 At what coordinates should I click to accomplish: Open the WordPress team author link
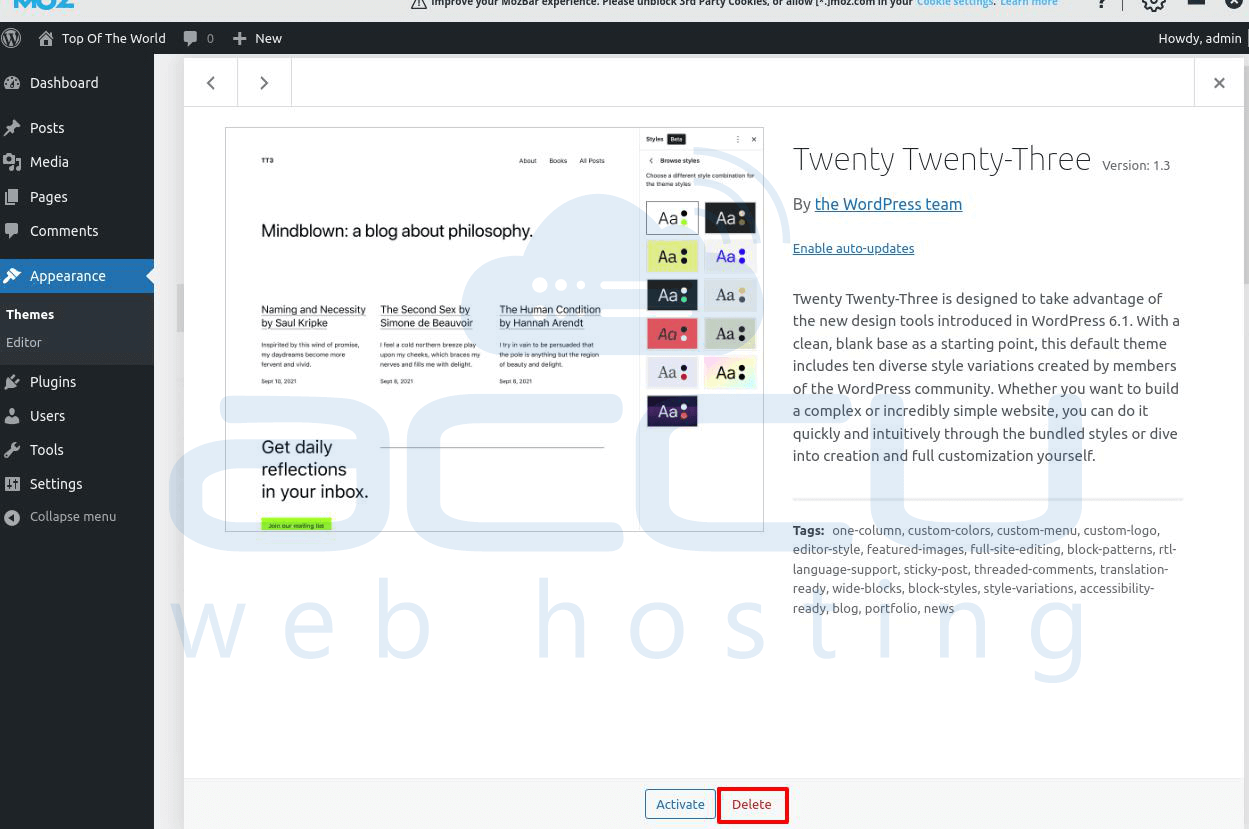pyautogui.click(x=888, y=204)
